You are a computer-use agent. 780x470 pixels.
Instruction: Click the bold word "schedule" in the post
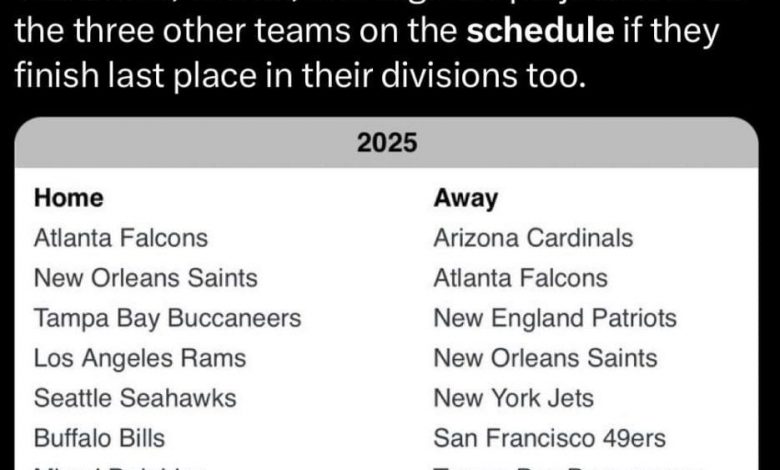pos(541,32)
